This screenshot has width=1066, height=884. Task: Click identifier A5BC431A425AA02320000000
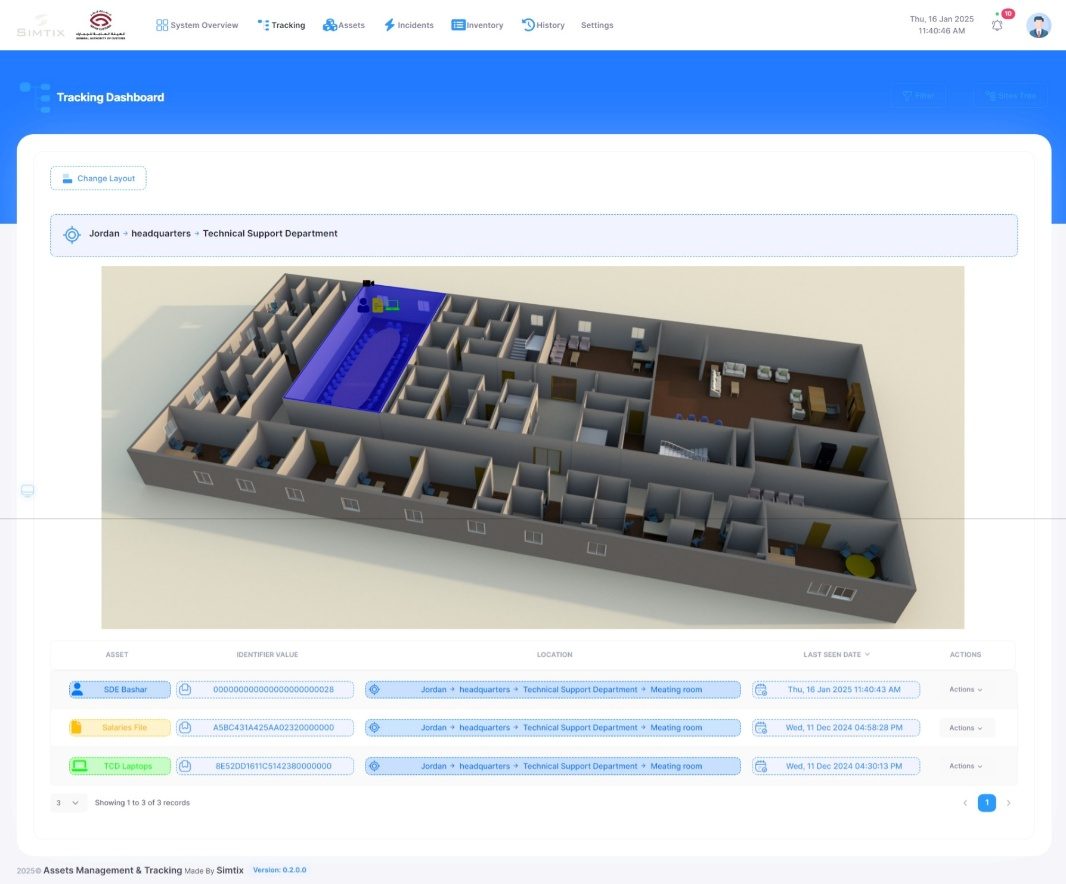coord(273,728)
